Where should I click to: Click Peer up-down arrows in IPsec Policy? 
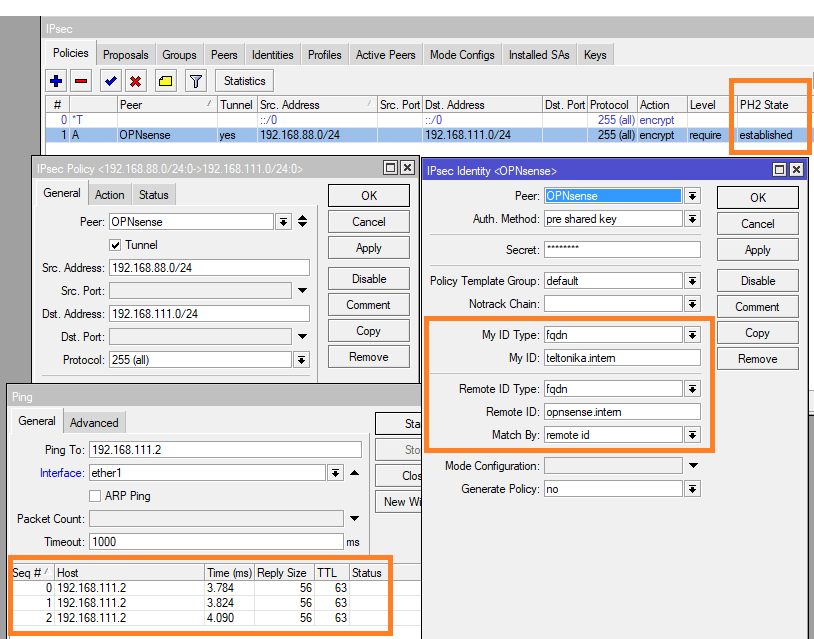click(303, 222)
